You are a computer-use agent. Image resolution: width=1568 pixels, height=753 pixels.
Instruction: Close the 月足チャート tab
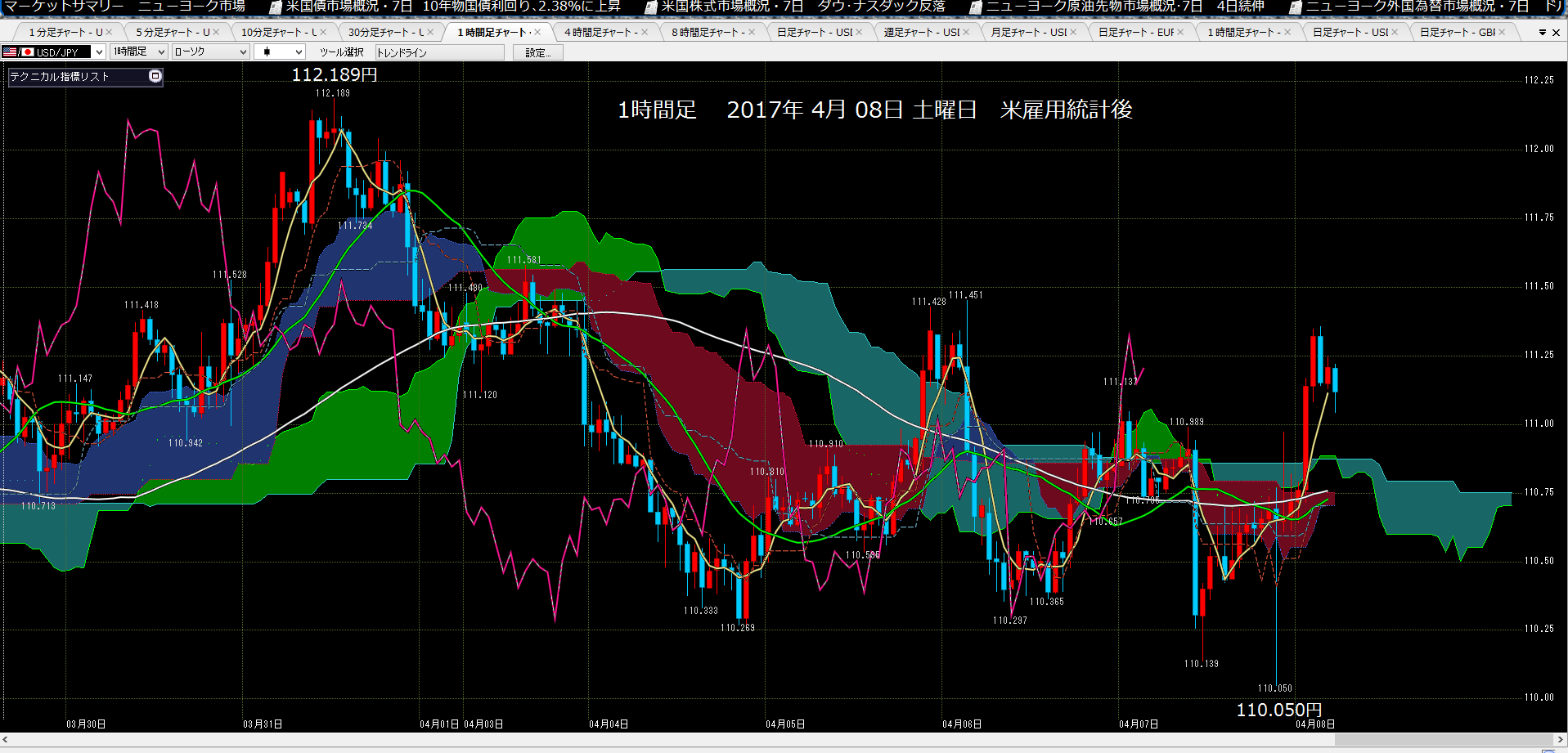pyautogui.click(x=1073, y=33)
